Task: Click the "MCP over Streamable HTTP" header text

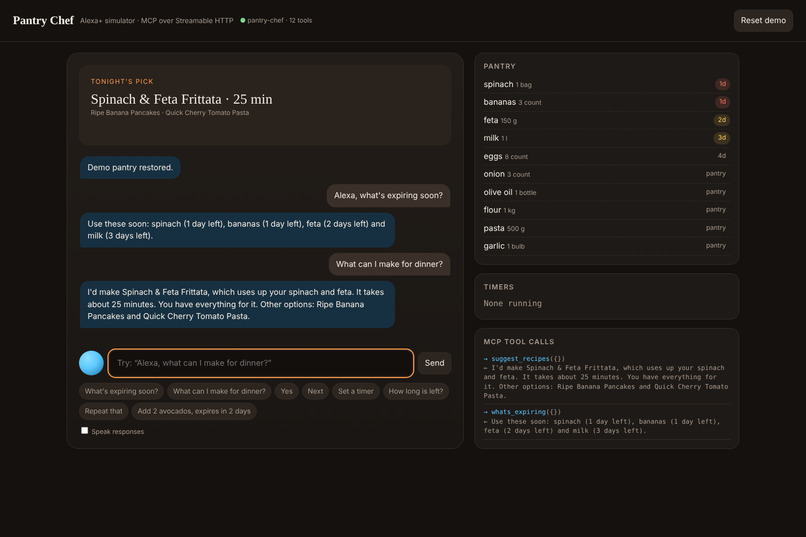Action: coord(187,21)
